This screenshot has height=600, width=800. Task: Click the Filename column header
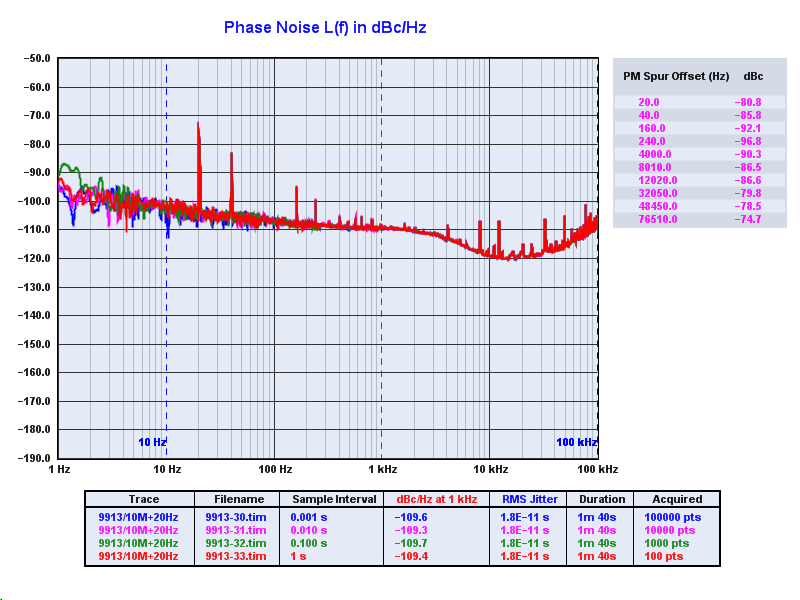[x=239, y=499]
